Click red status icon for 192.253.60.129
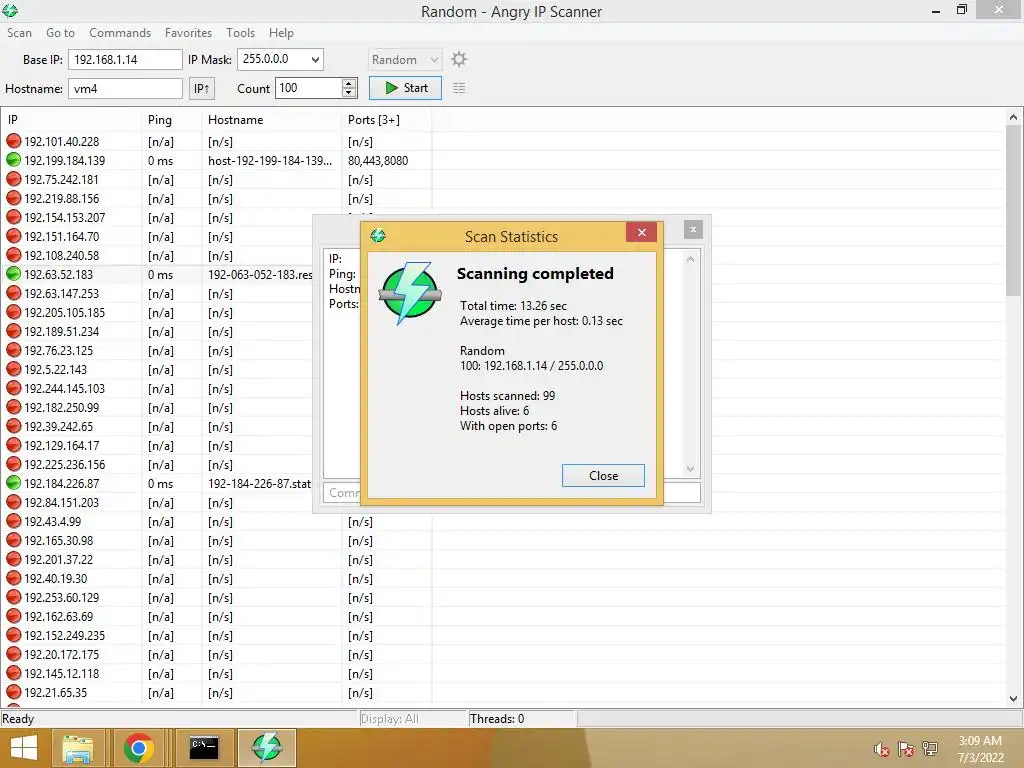Screen dimensions: 1024x768 [13, 597]
